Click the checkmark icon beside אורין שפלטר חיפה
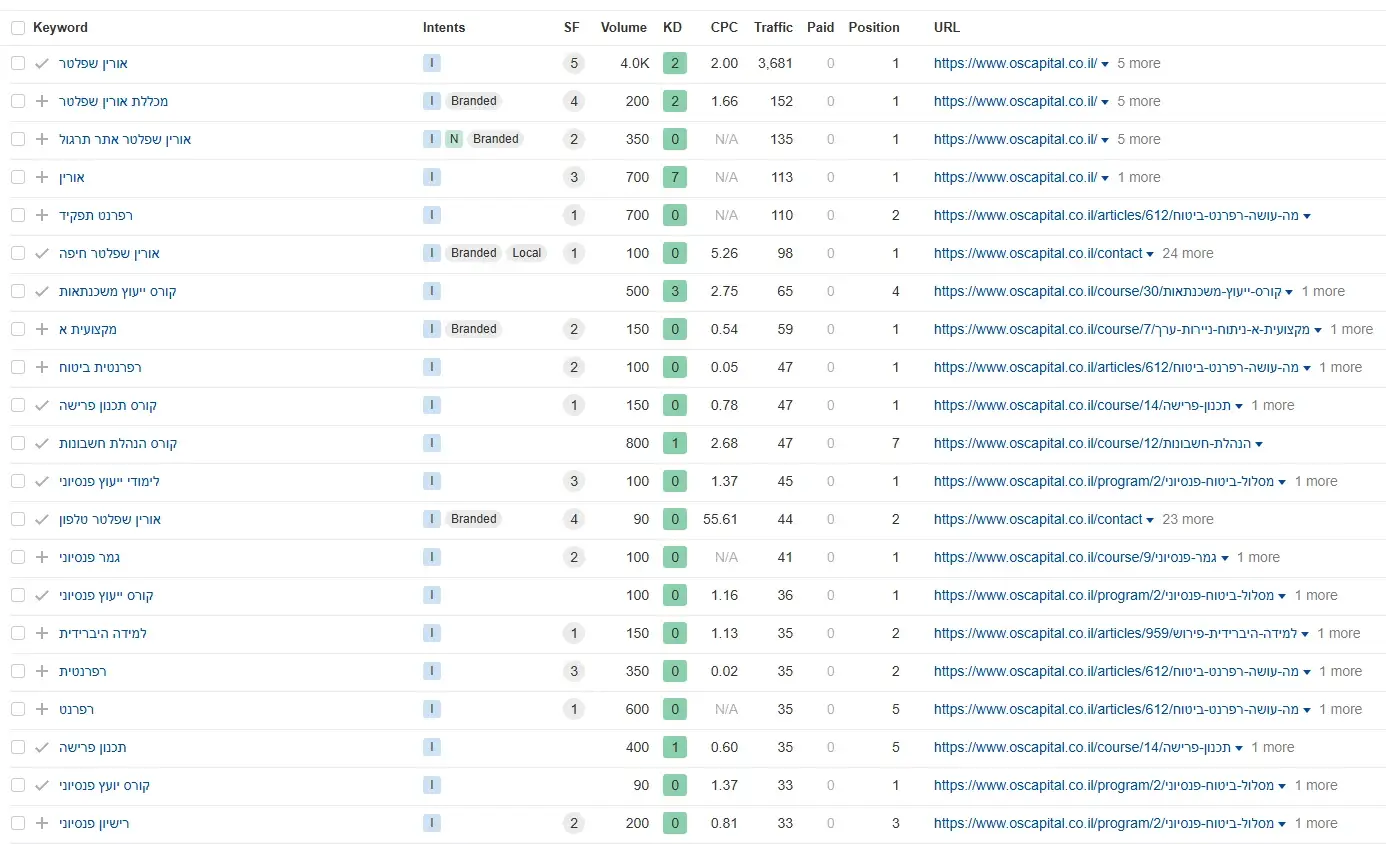The height and width of the screenshot is (844, 1386). point(41,253)
